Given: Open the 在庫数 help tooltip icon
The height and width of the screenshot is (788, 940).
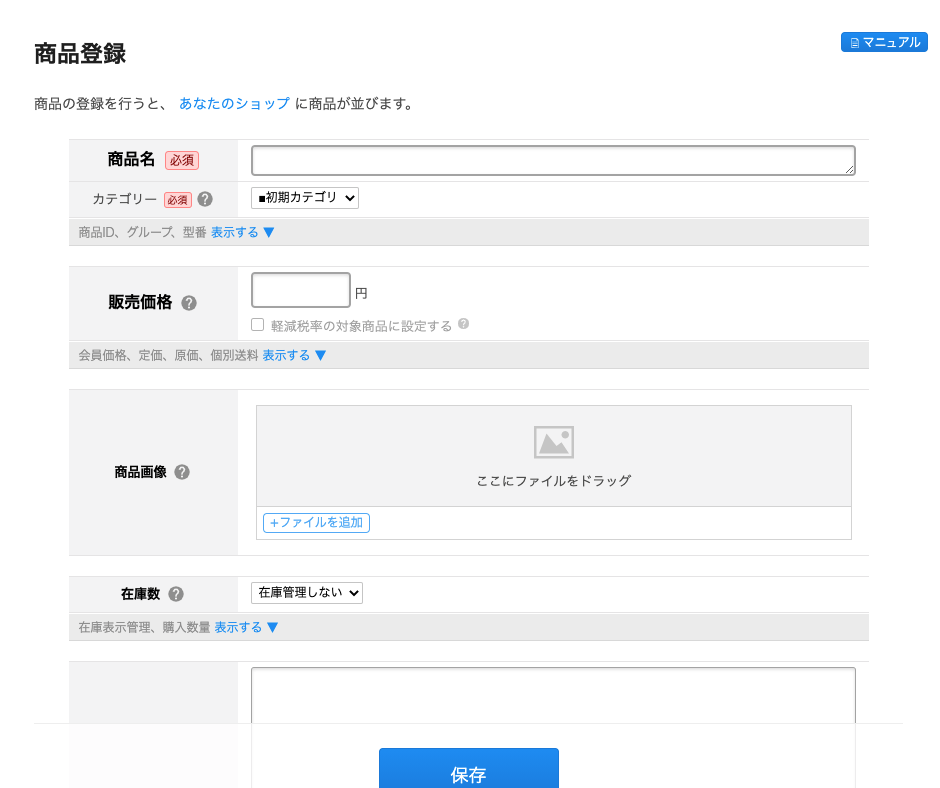Looking at the screenshot, I should (x=175, y=592).
